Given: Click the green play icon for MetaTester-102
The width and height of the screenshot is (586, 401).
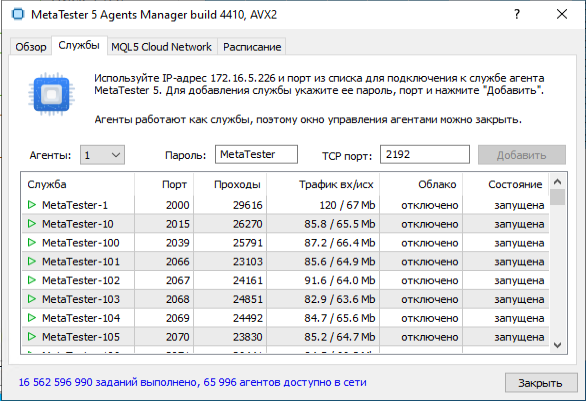Looking at the screenshot, I should coord(32,280).
